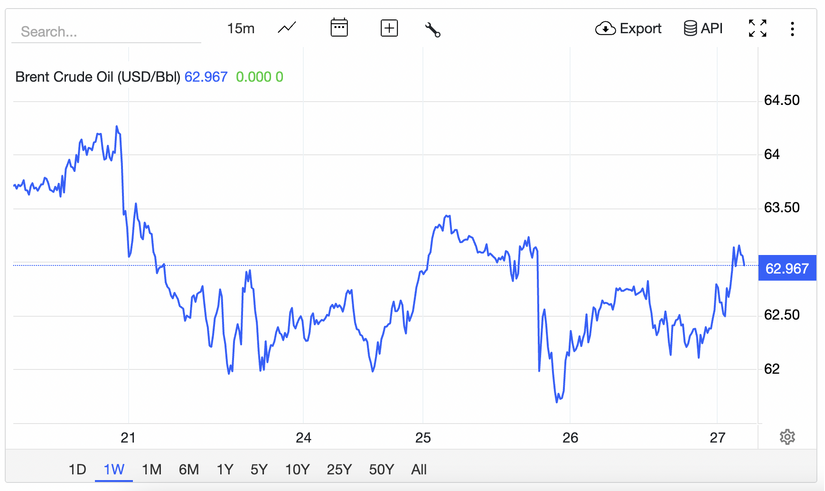Show the All time range
Image resolution: width=825 pixels, height=491 pixels.
click(x=418, y=469)
